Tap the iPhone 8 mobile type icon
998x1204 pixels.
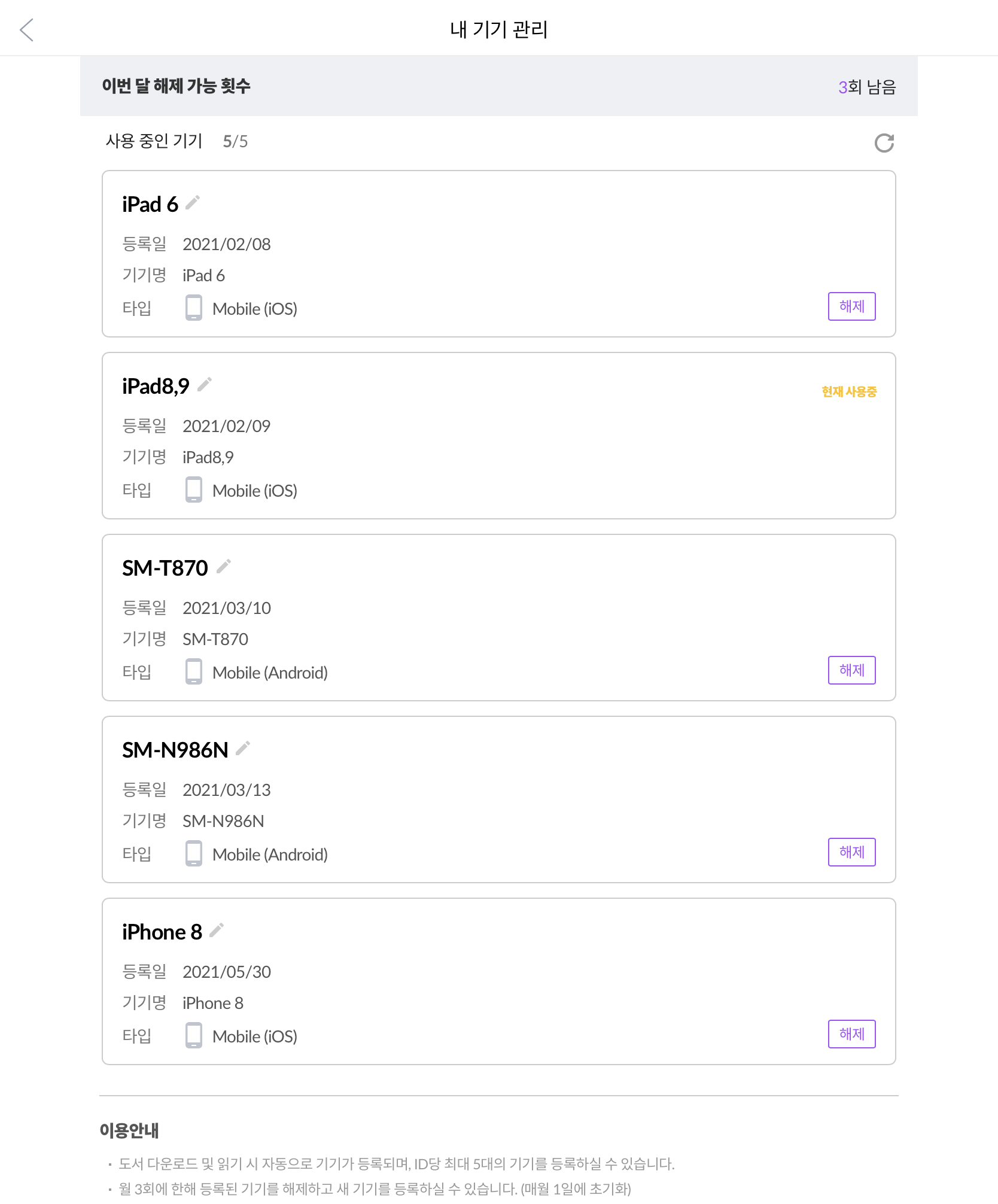193,1035
